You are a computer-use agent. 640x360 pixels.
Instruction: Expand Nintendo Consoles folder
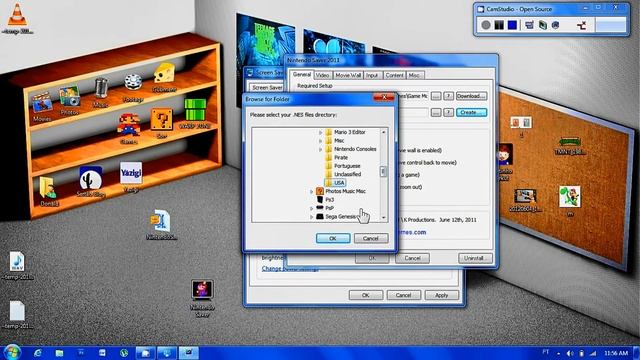click(320, 149)
